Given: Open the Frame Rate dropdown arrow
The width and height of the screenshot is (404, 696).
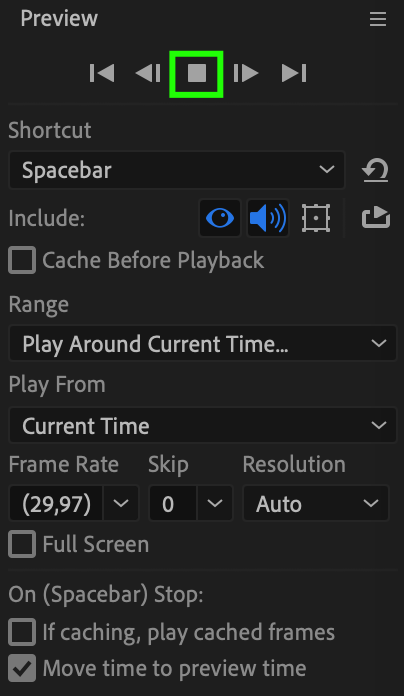Looking at the screenshot, I should pyautogui.click(x=121, y=503).
